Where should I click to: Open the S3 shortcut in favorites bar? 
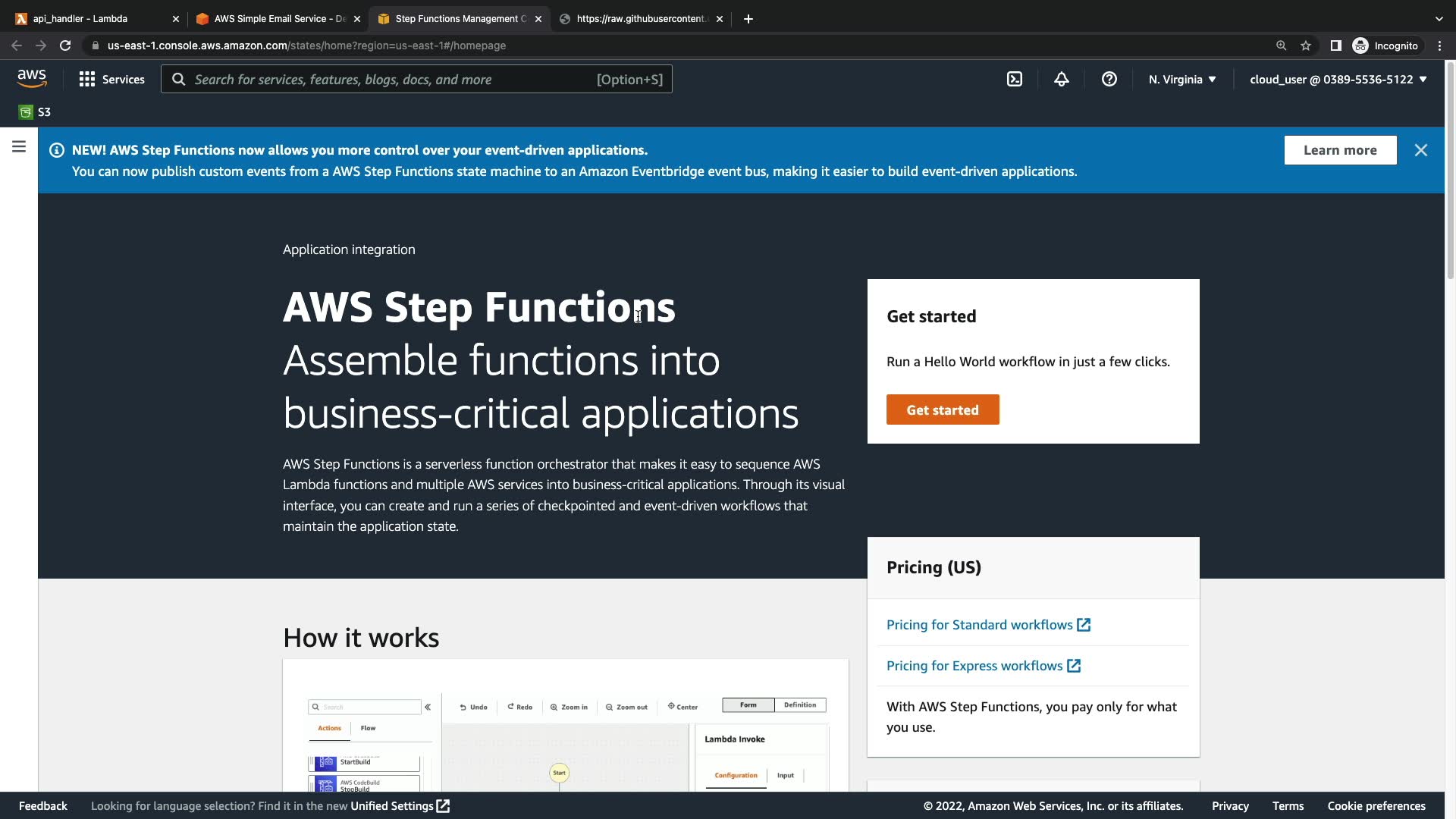coord(35,112)
